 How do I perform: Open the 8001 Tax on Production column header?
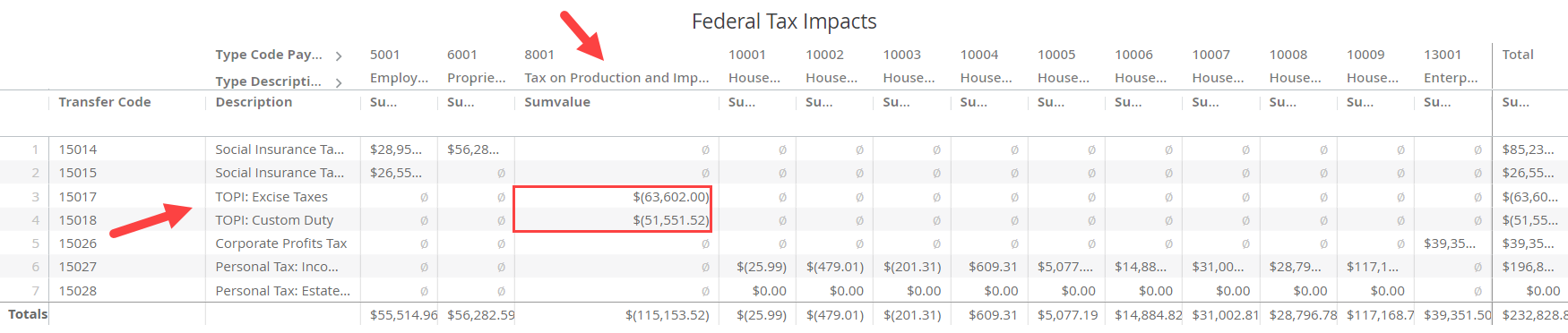point(616,66)
